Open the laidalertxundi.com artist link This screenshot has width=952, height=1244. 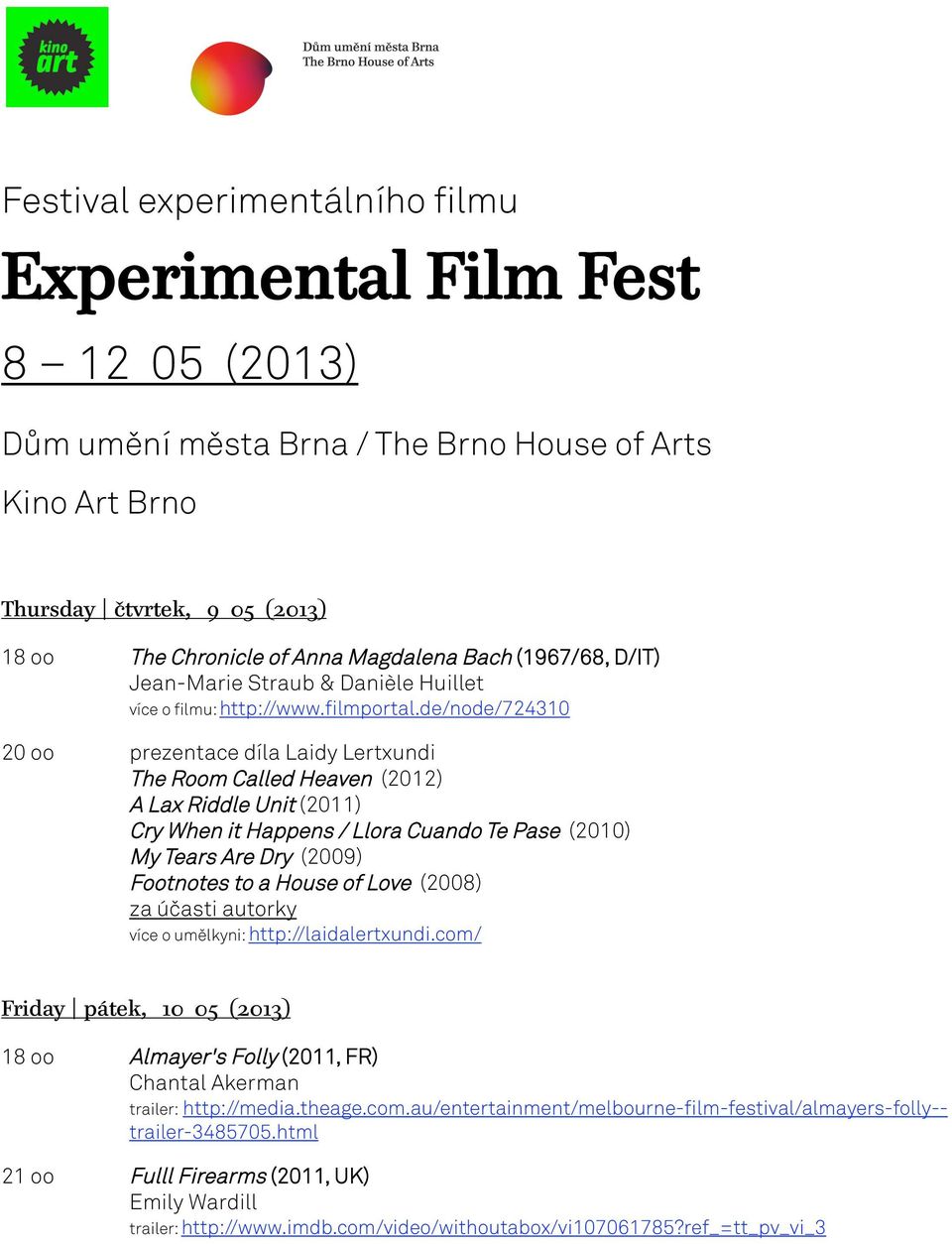coord(365,933)
